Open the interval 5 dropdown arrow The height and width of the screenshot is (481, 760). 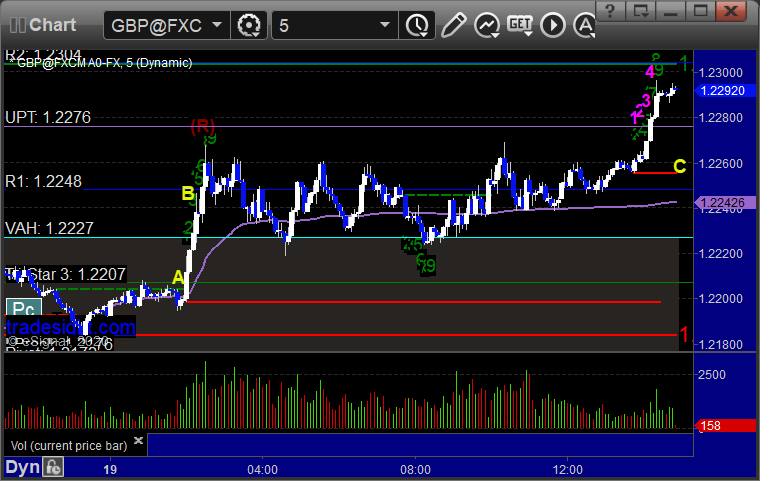click(x=385, y=24)
